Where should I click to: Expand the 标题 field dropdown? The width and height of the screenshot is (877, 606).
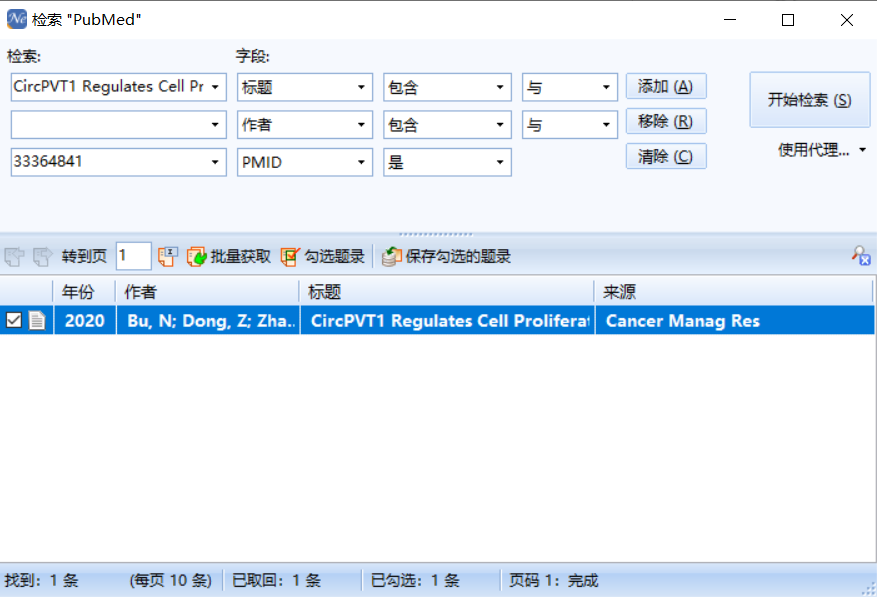(x=361, y=87)
